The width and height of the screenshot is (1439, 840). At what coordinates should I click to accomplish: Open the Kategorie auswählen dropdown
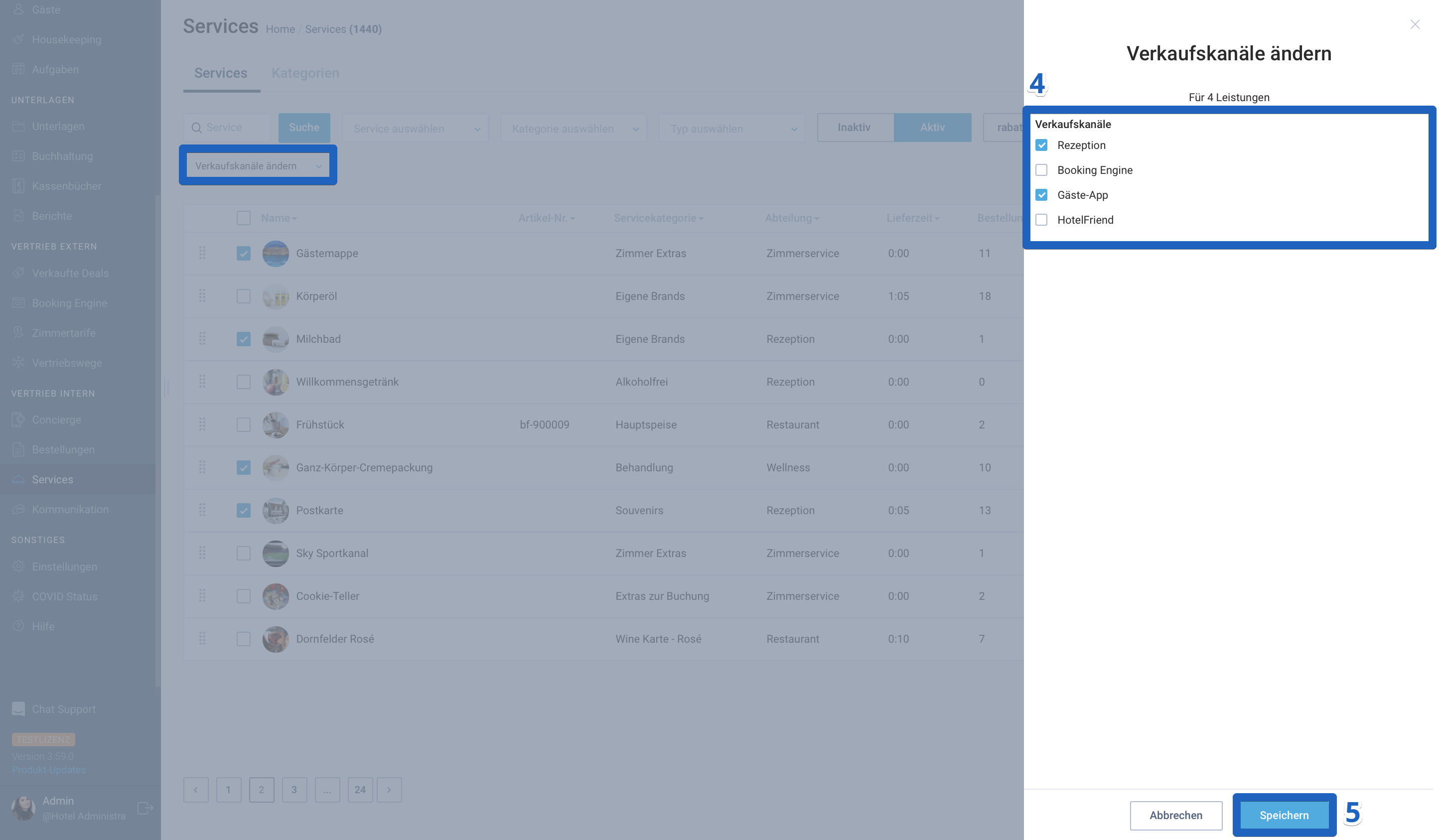574,128
